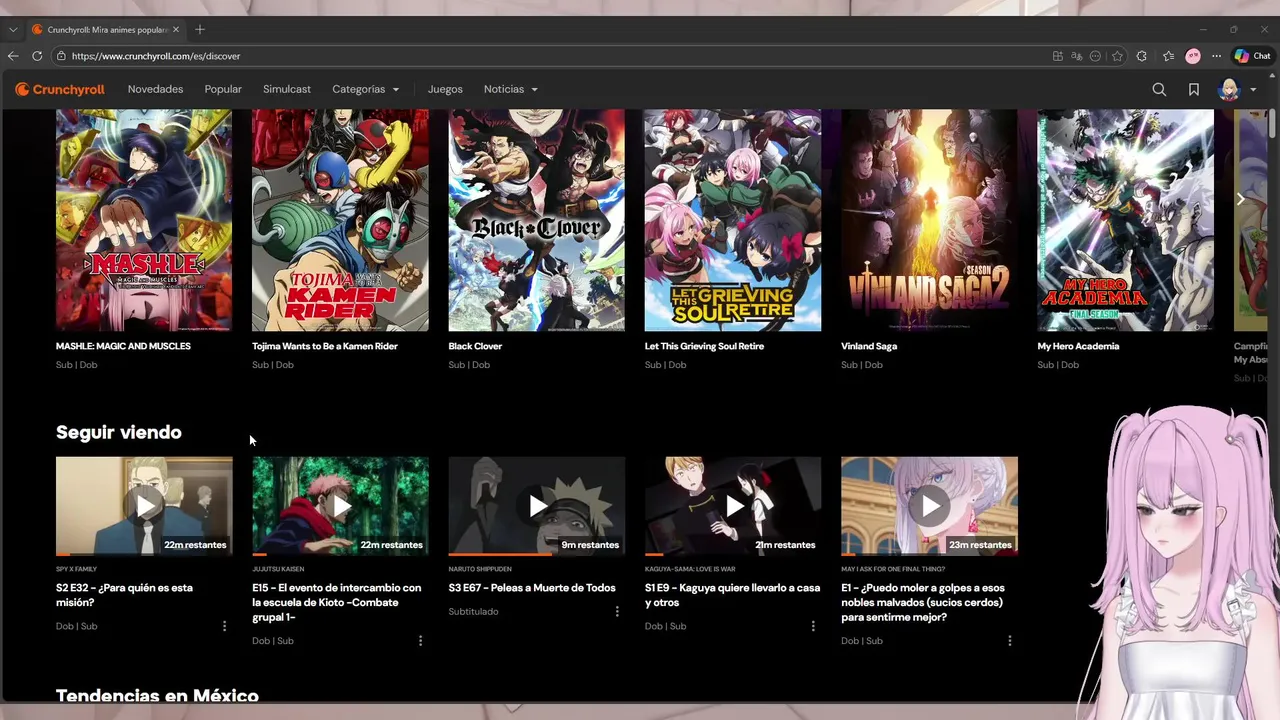Click the address bar URL field
The height and width of the screenshot is (720, 1280).
pyautogui.click(x=550, y=56)
